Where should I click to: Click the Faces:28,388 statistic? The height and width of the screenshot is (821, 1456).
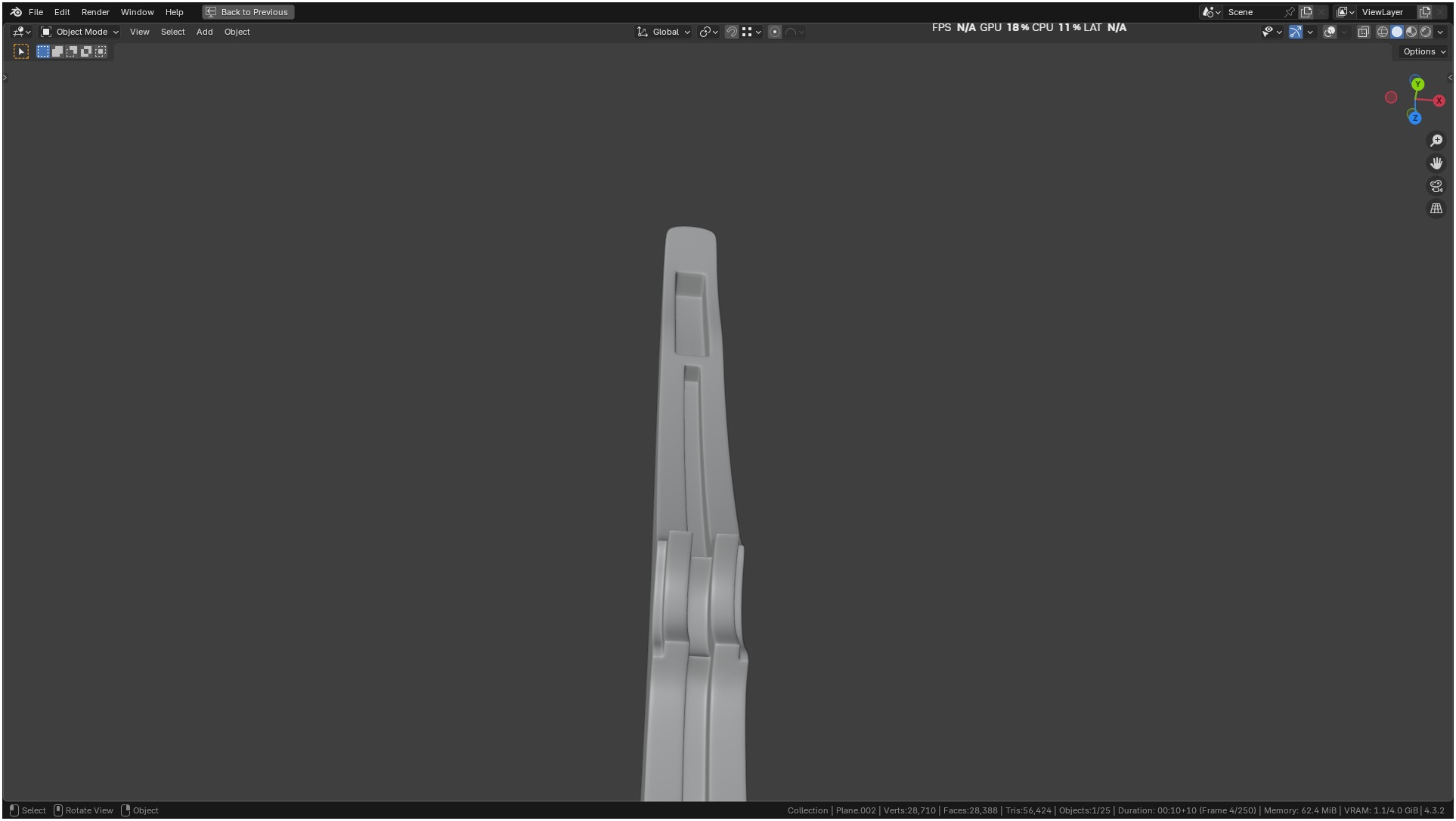pyautogui.click(x=970, y=810)
